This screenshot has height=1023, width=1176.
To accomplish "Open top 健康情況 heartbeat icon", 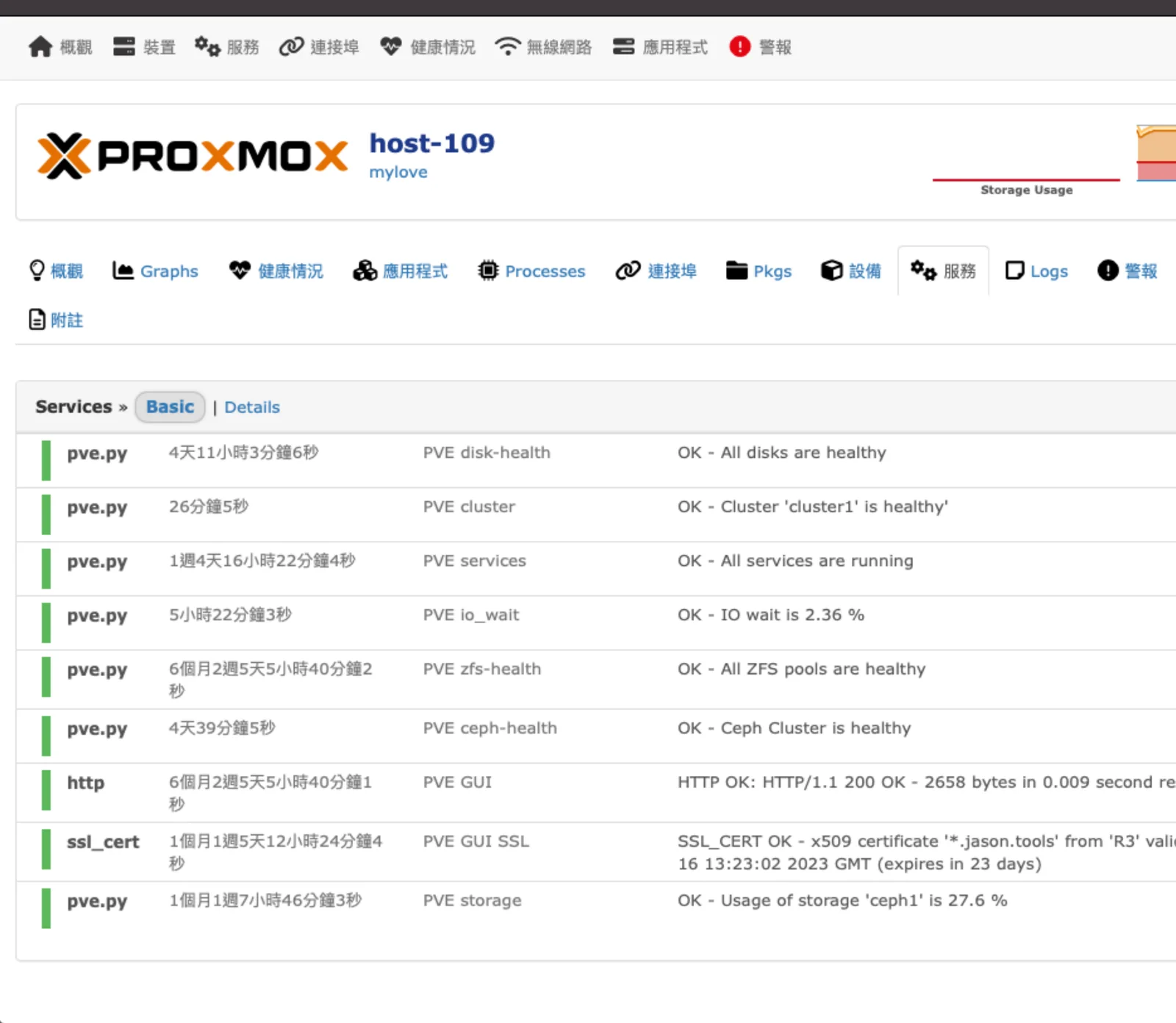I will [391, 47].
